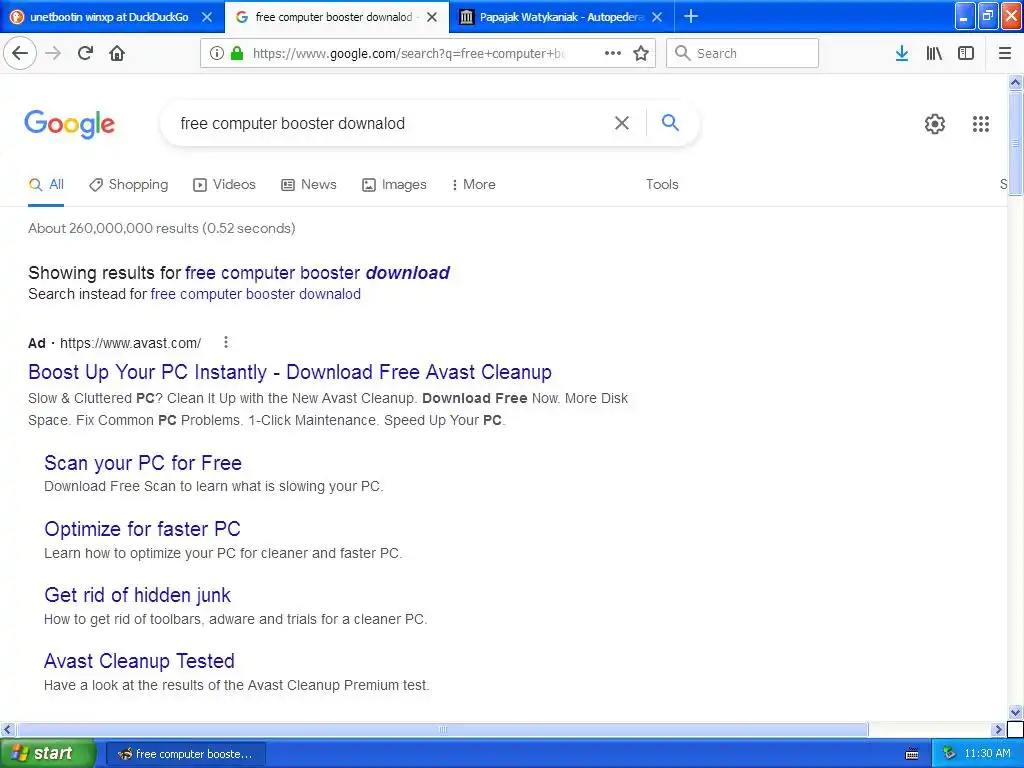Select the Firefox taskbar button 'free computer booste...'
The image size is (1024, 768).
(185, 754)
